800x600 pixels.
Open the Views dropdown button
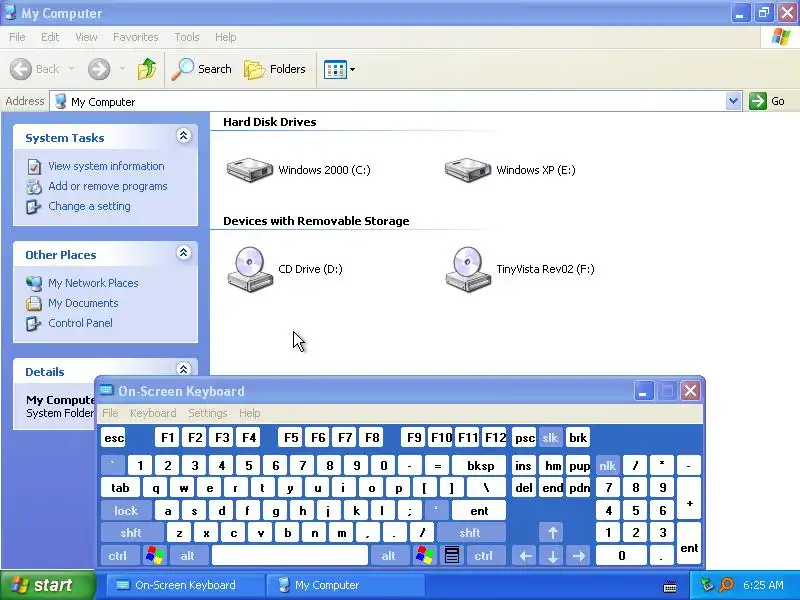click(339, 69)
